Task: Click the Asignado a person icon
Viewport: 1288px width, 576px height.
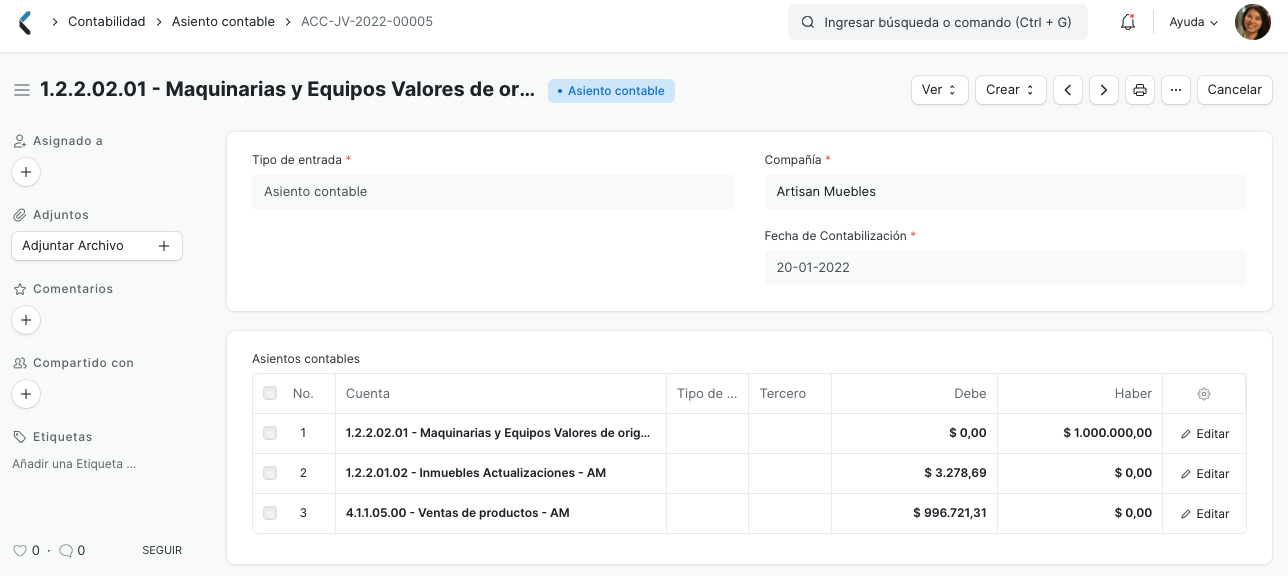Action: 19,141
